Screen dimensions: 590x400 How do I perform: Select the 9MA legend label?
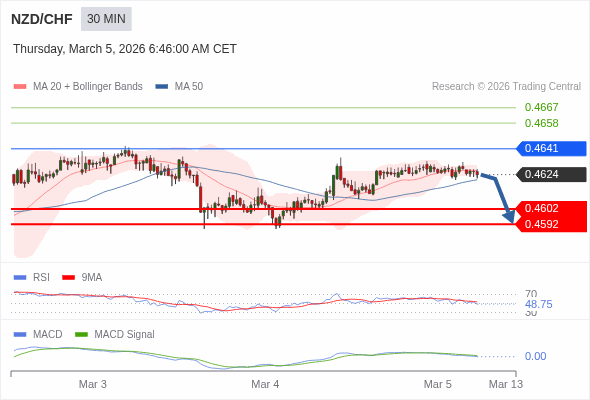(x=92, y=278)
